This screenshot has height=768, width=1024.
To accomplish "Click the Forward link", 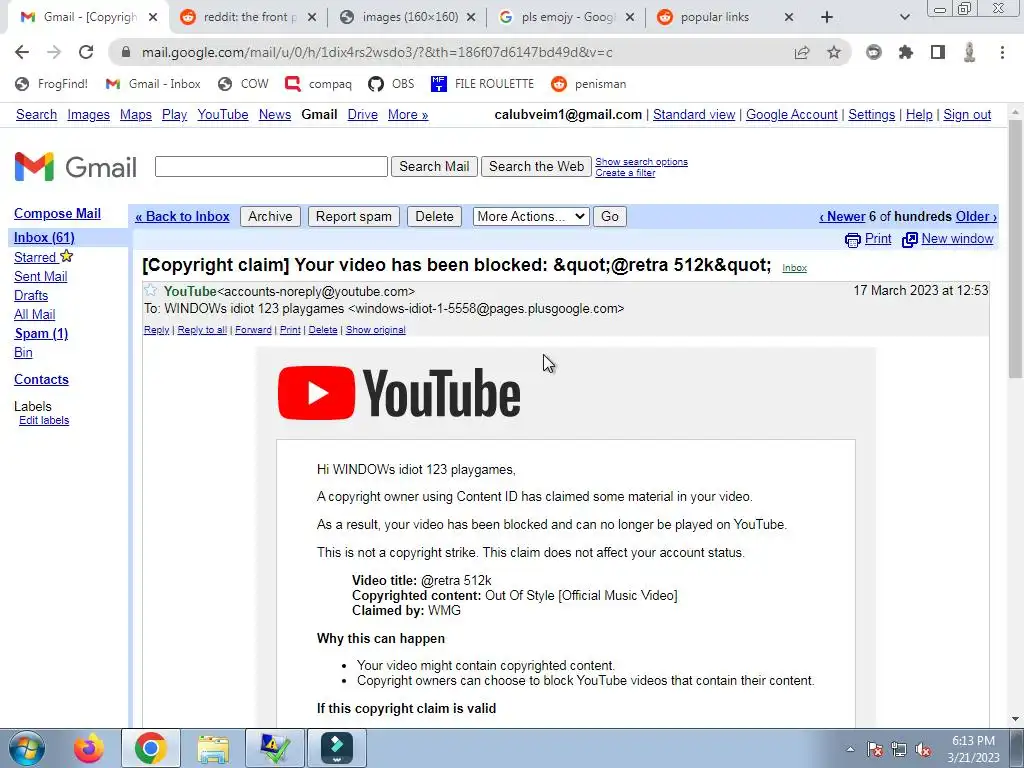I will (253, 330).
